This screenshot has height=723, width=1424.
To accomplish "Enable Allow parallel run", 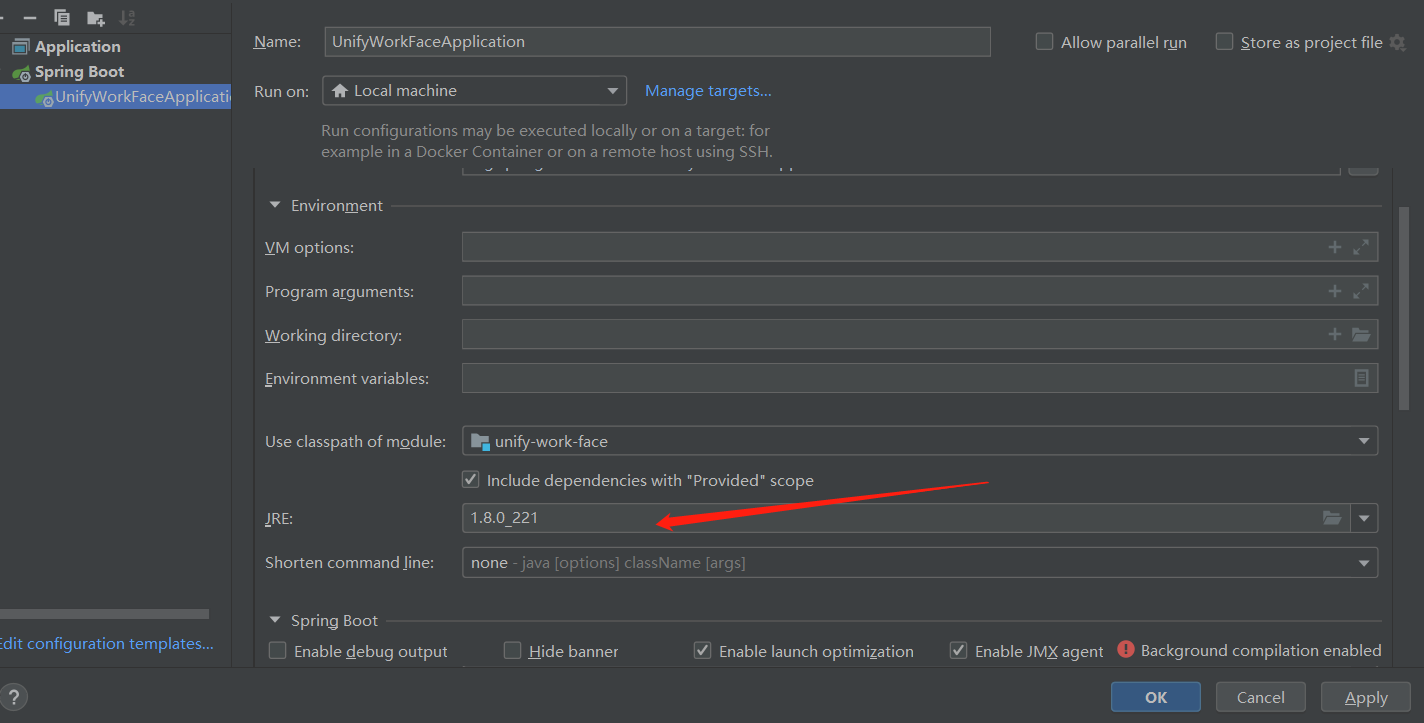I will (x=1044, y=41).
